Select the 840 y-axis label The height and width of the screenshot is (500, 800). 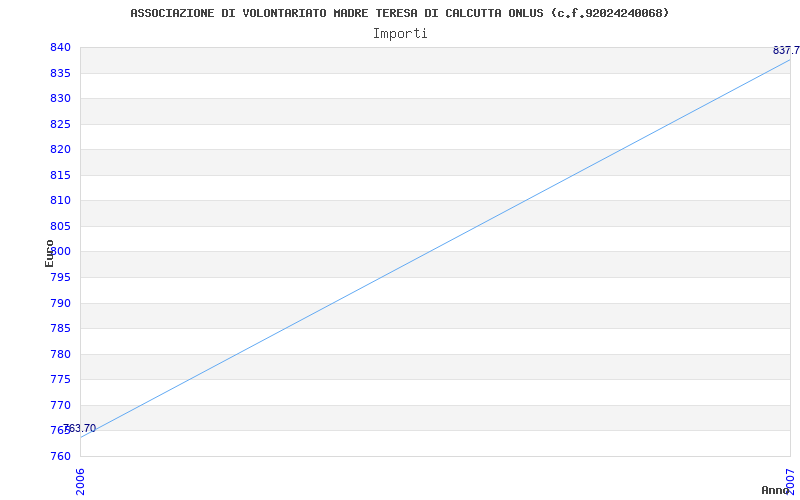[60, 47]
